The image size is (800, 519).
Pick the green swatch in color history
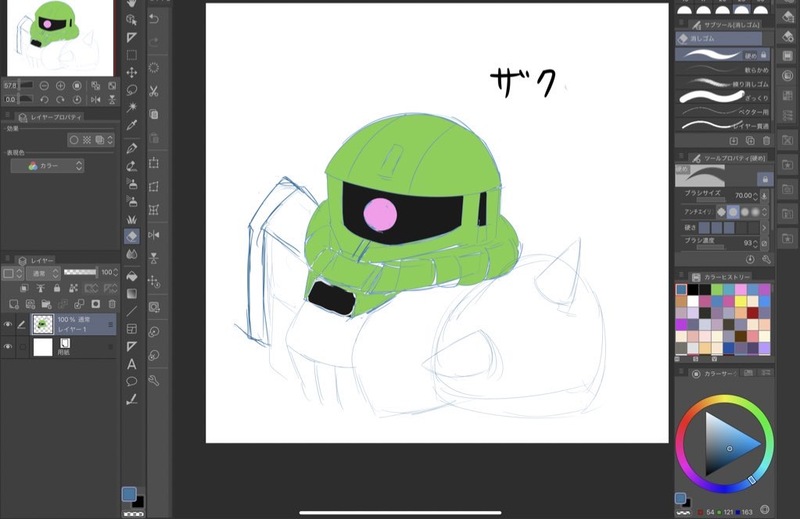[717, 290]
